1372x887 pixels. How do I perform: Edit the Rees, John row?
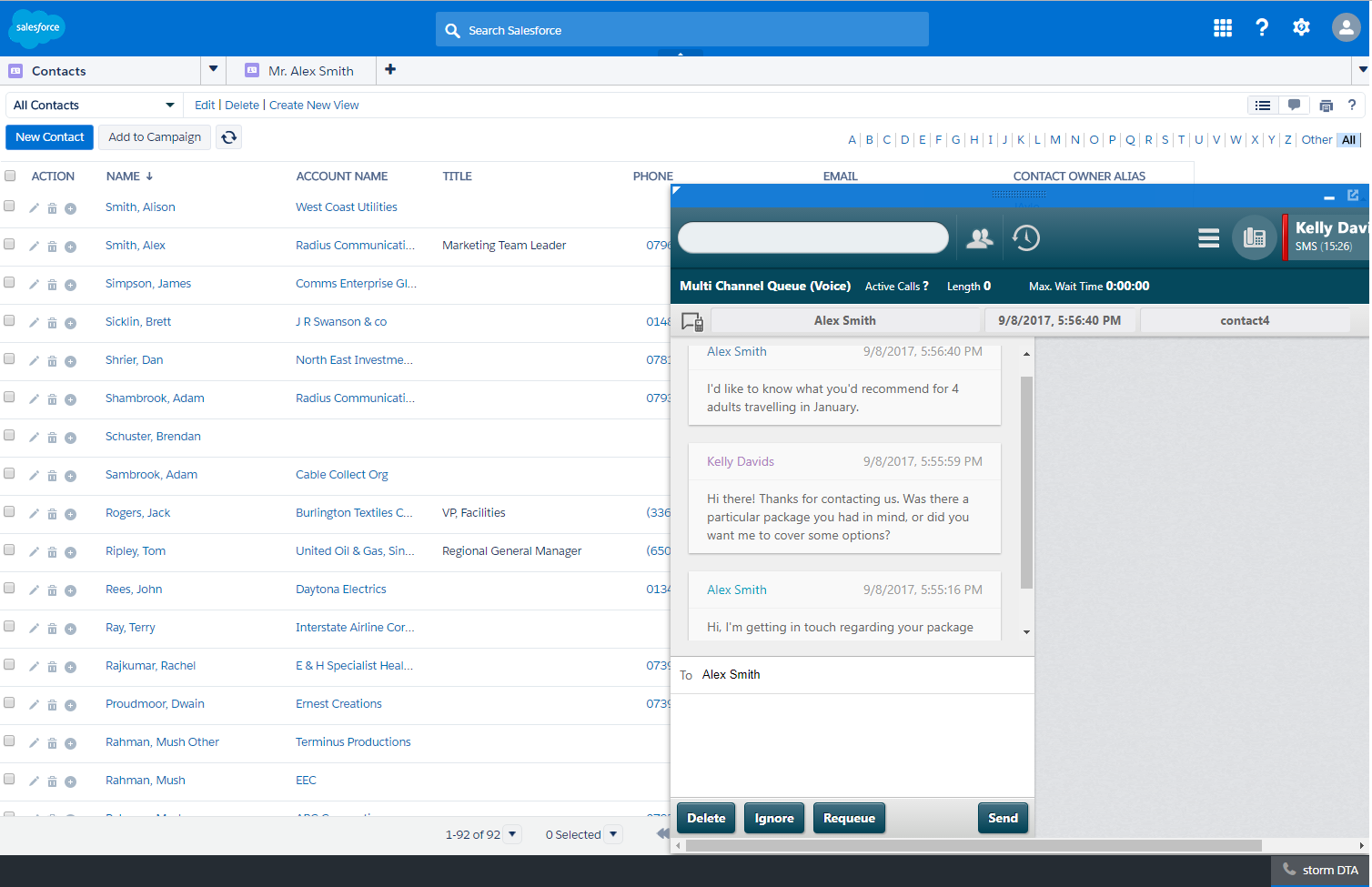pos(34,590)
